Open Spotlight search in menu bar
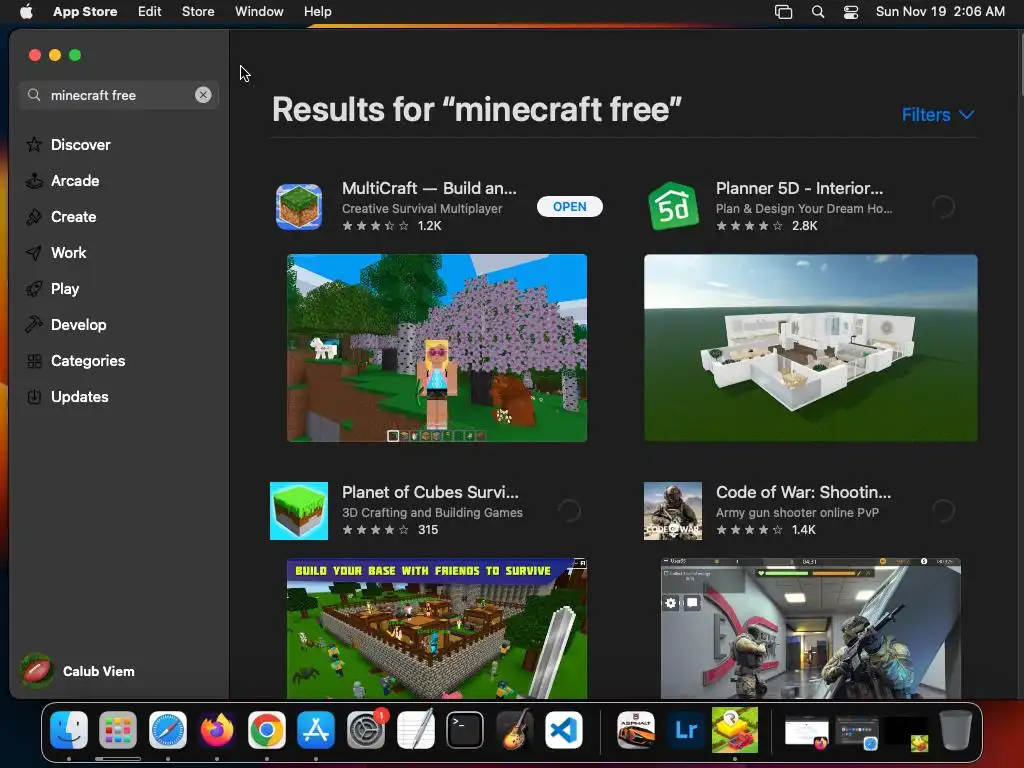The height and width of the screenshot is (768, 1024). tap(818, 11)
